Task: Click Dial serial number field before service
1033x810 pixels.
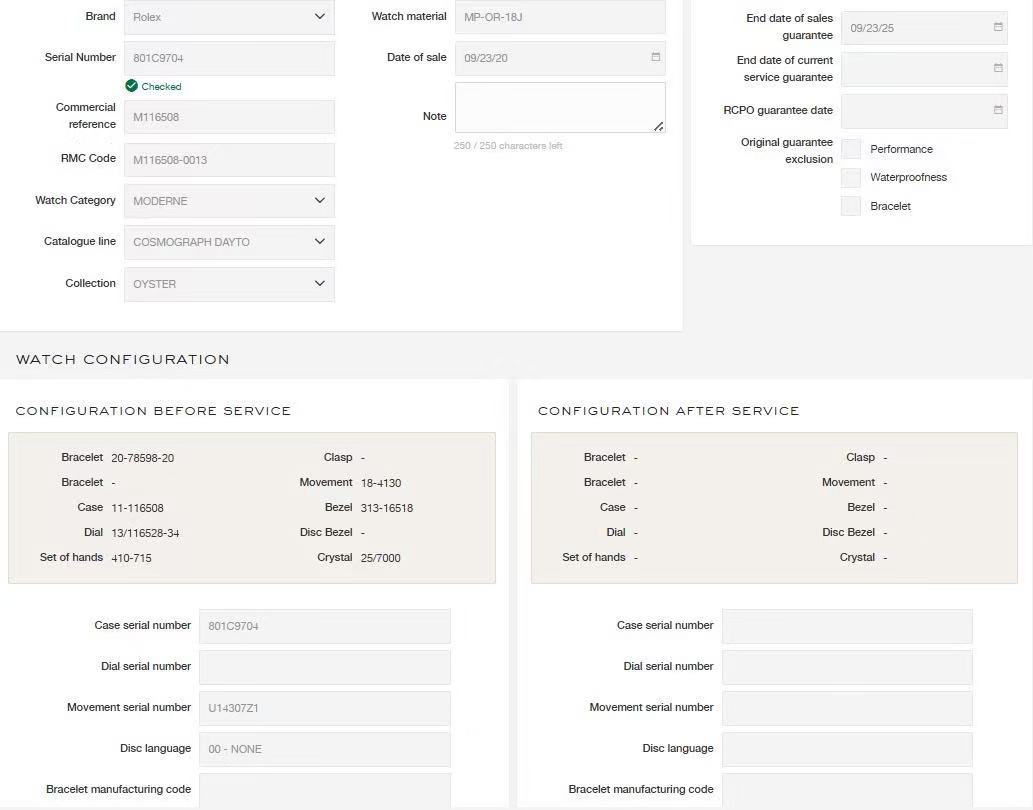Action: pos(324,667)
